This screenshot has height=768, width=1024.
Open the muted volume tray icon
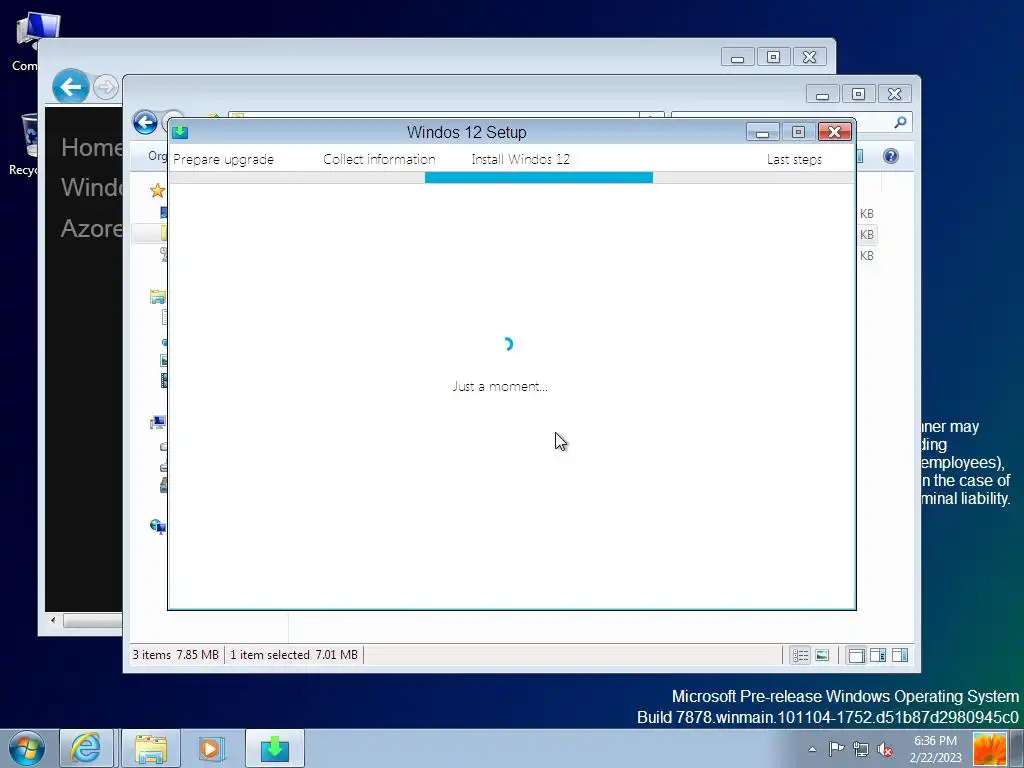pyautogui.click(x=885, y=750)
